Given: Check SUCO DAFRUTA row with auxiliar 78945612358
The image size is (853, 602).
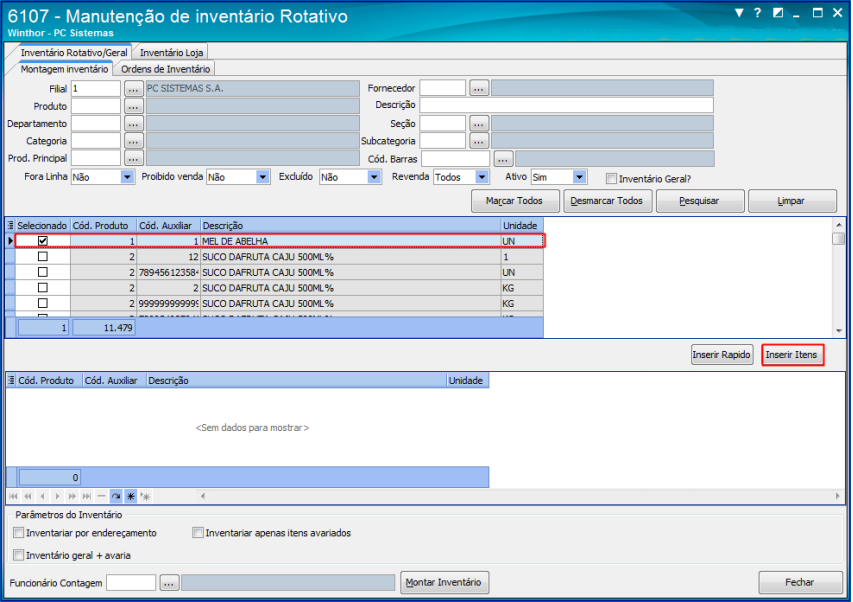Looking at the screenshot, I should (43, 272).
